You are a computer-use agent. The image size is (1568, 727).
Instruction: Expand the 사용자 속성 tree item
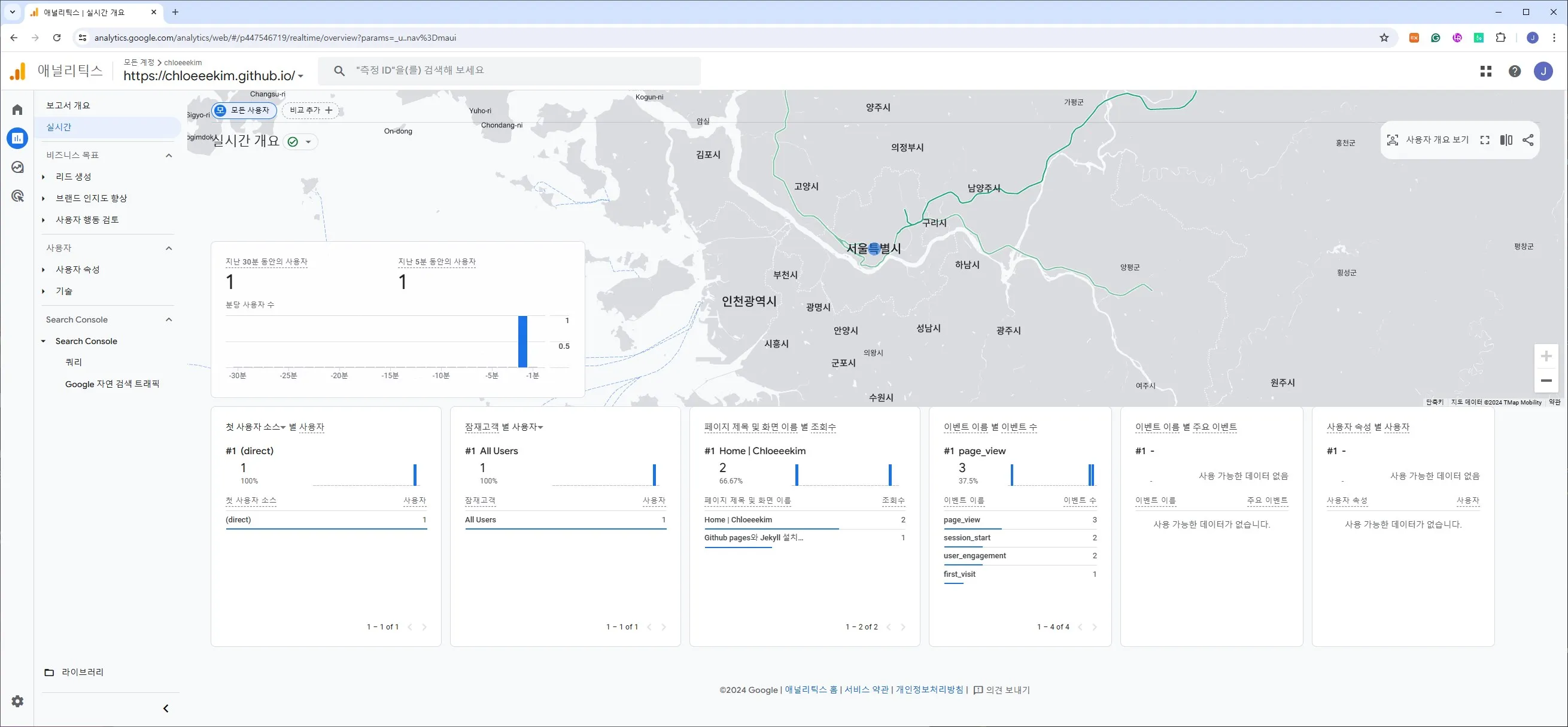tap(43, 269)
